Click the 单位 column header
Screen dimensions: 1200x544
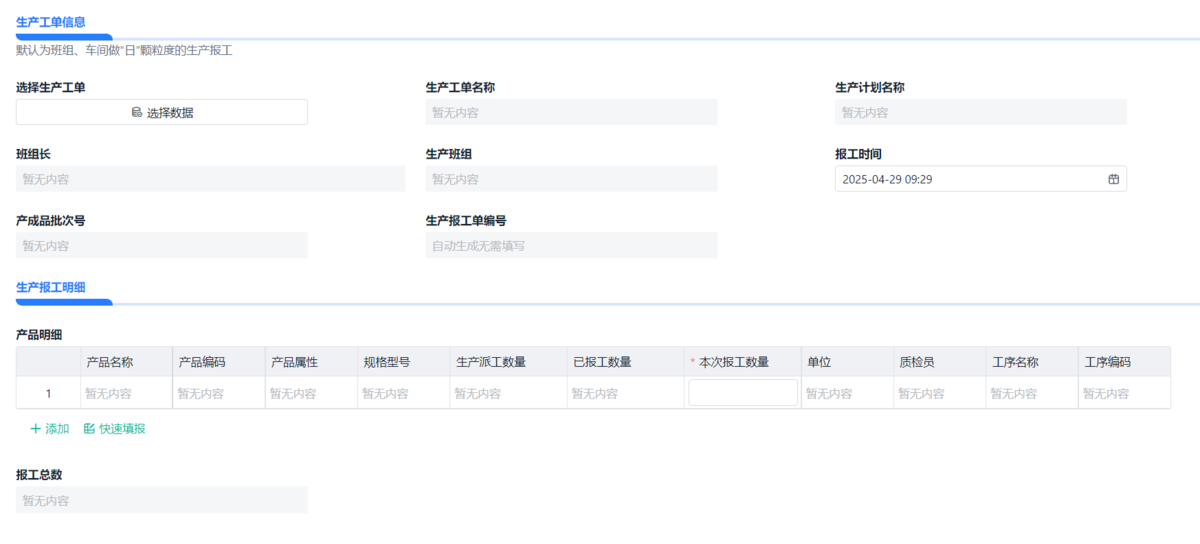(848, 362)
